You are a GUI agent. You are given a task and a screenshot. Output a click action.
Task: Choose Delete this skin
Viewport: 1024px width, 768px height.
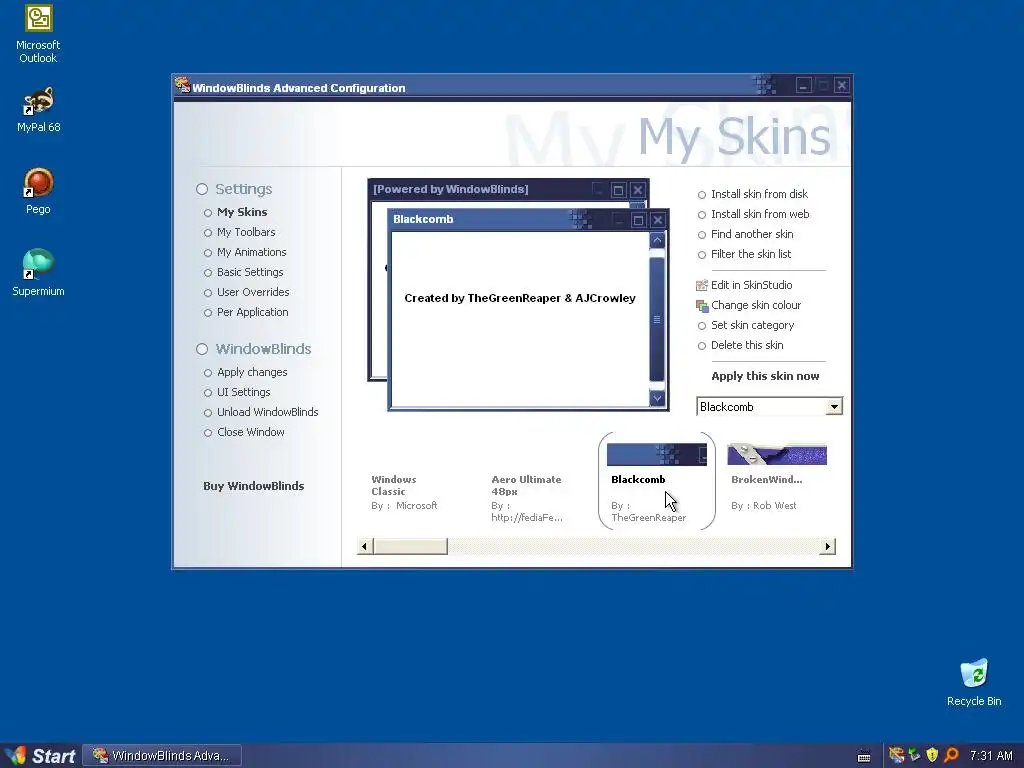click(746, 345)
